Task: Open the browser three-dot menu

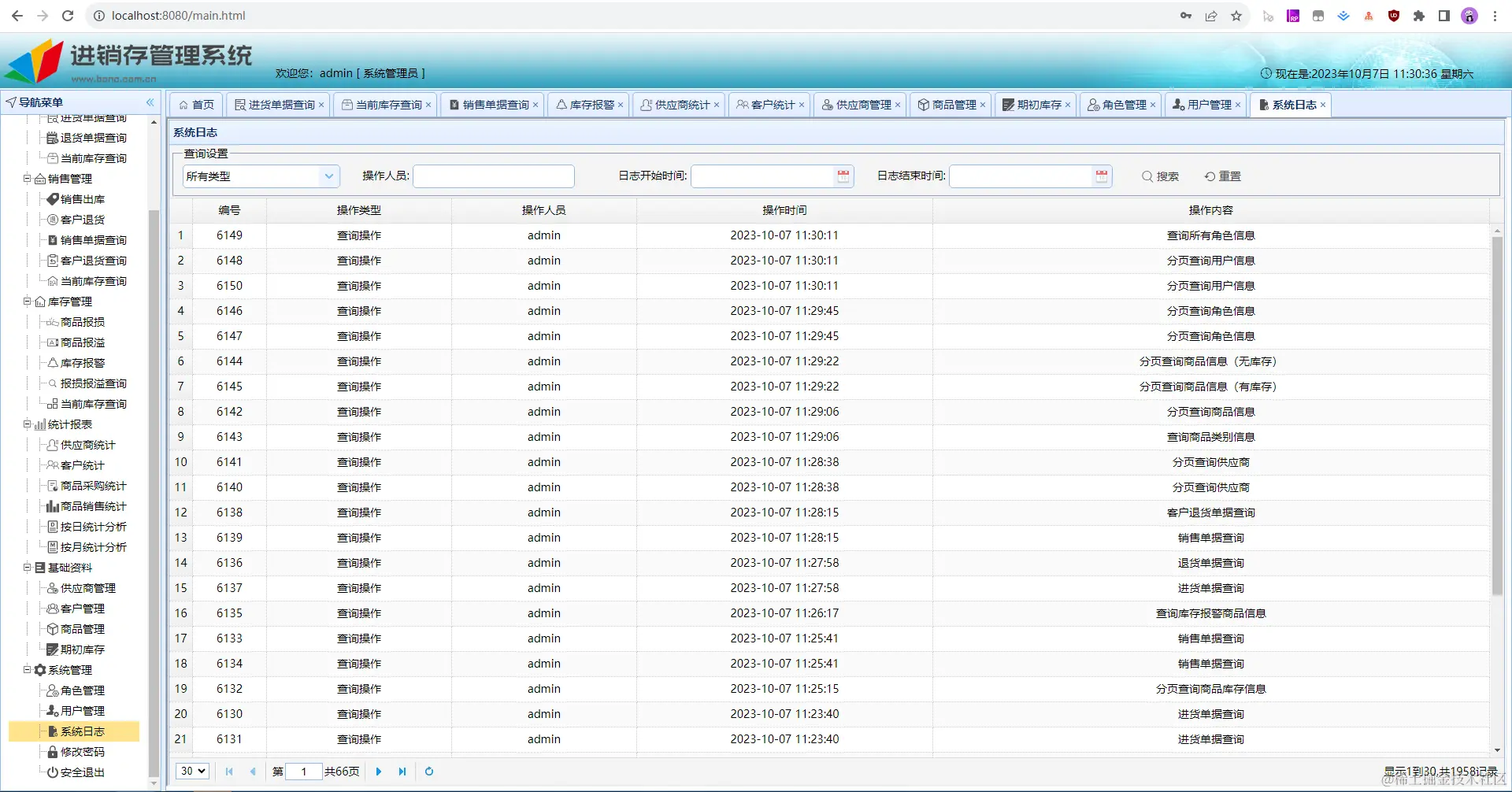Action: [1495, 16]
